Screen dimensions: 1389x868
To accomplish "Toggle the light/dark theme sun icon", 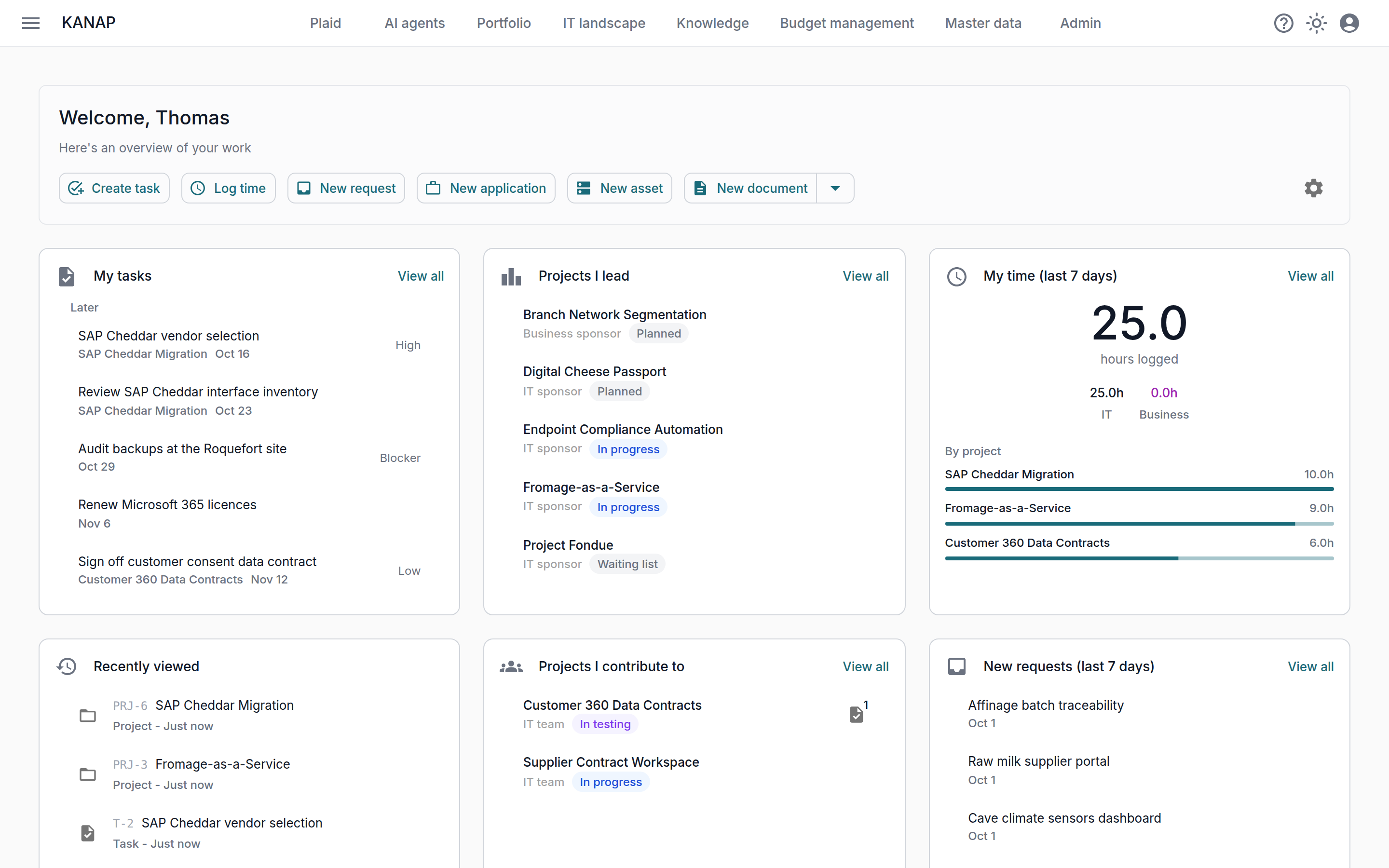I will point(1316,23).
